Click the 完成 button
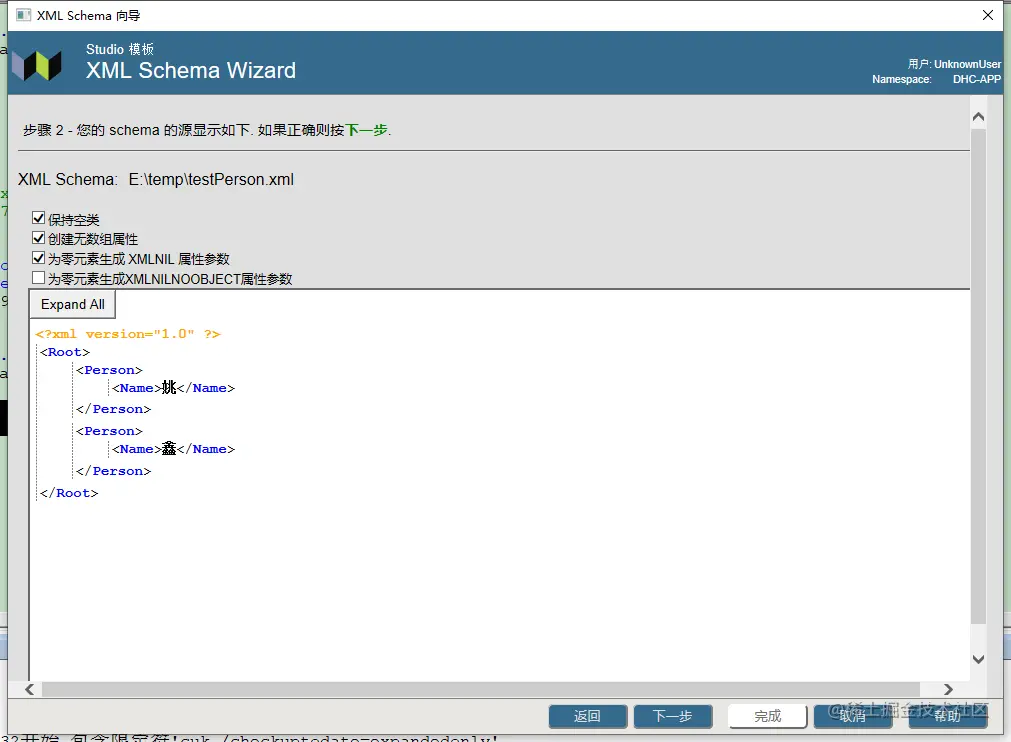Screen dimensions: 1011x742 767,716
